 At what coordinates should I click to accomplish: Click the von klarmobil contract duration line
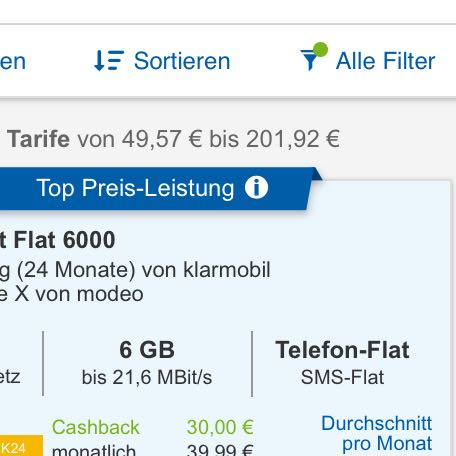[135, 269]
